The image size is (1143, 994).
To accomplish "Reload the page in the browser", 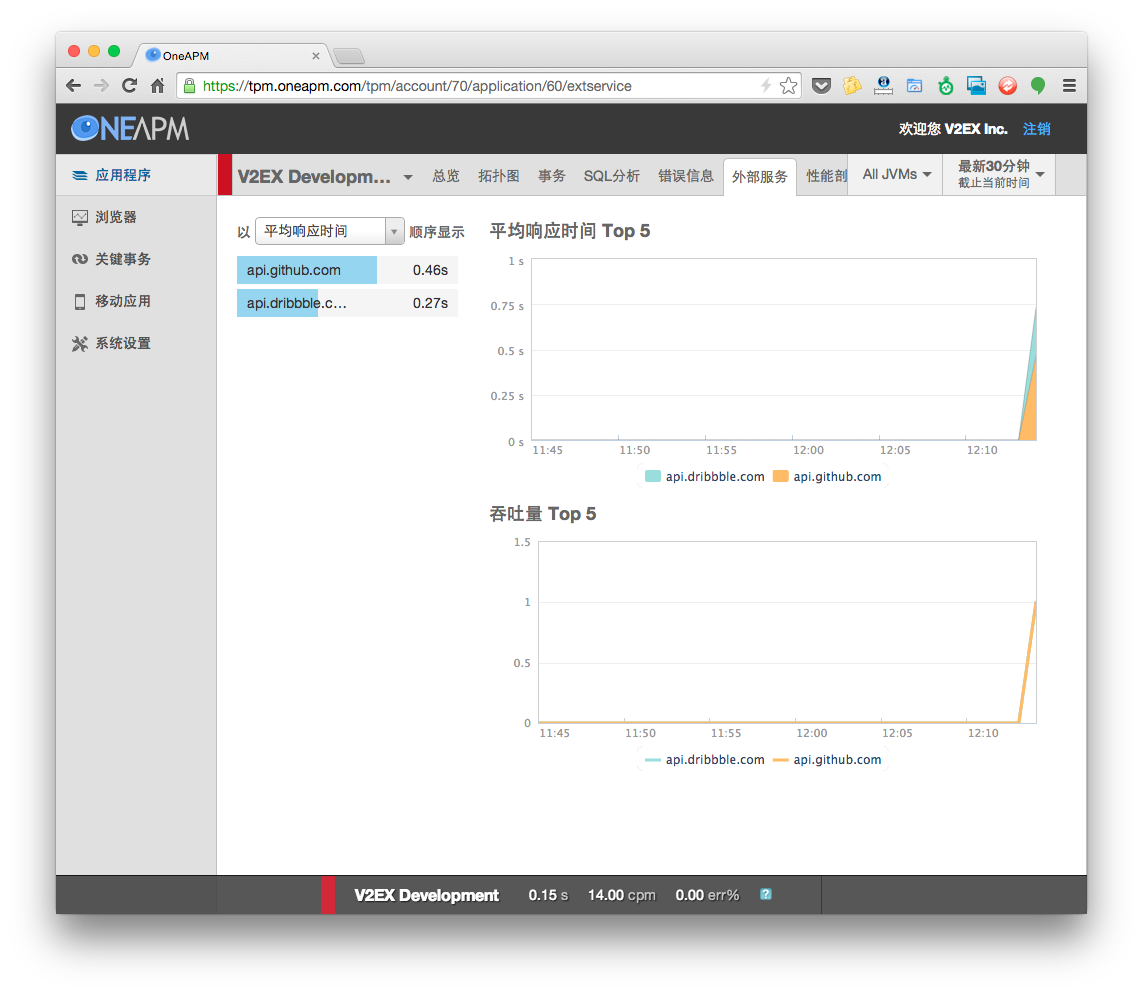I will pos(129,86).
